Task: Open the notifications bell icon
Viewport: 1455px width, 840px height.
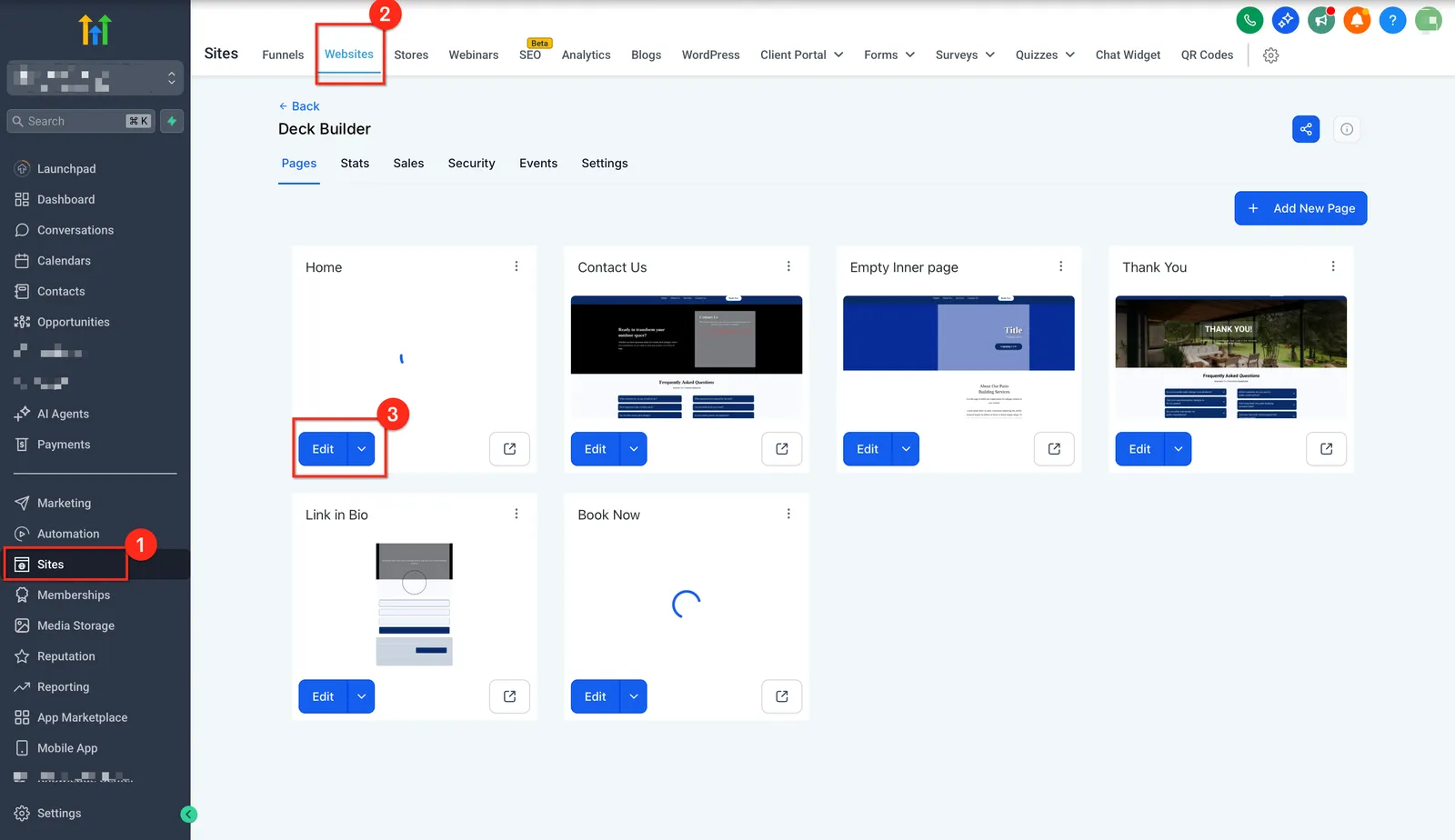Action: point(1357,20)
